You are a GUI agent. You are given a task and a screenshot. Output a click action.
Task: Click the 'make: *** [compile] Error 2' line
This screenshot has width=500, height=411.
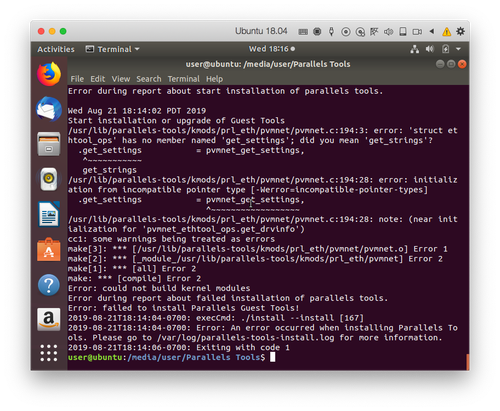click(x=134, y=278)
